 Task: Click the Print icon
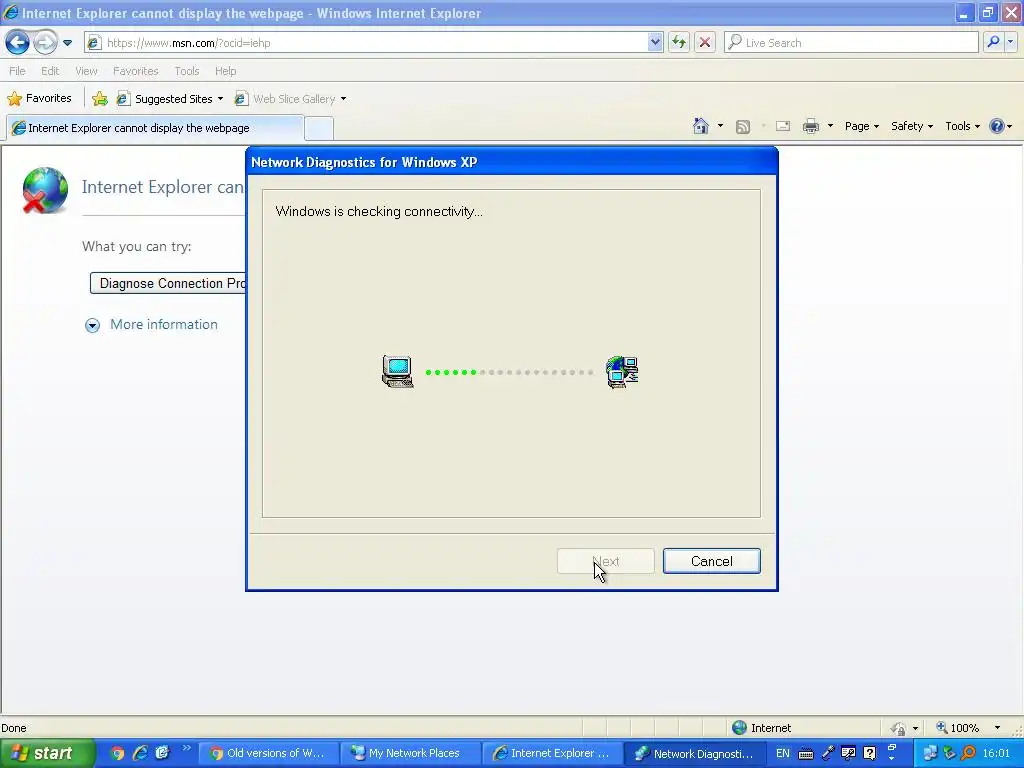[810, 127]
